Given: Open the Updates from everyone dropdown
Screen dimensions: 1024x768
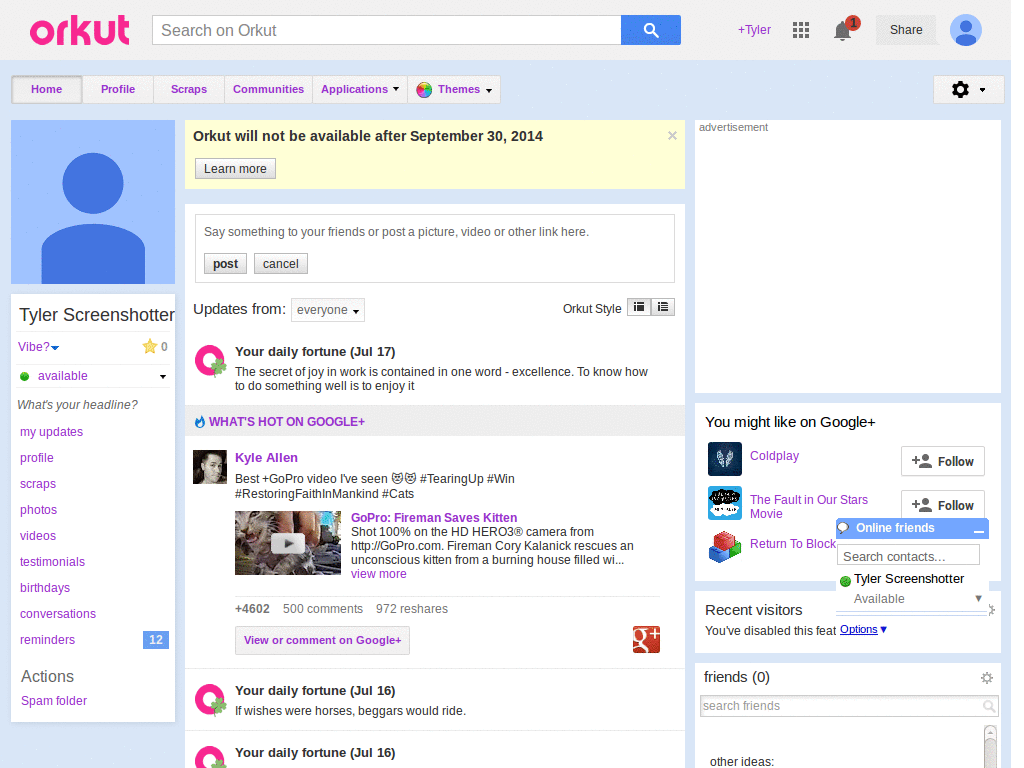Looking at the screenshot, I should [328, 310].
